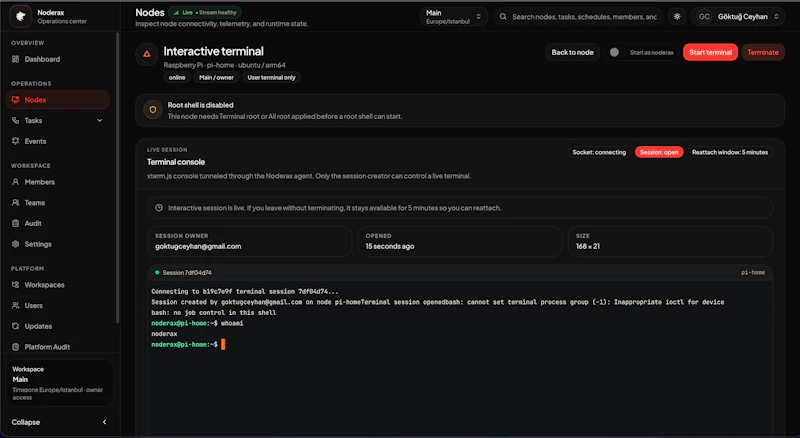Expand the Tasks submenu chevron
Image resolution: width=800 pixels, height=438 pixels.
(x=99, y=120)
